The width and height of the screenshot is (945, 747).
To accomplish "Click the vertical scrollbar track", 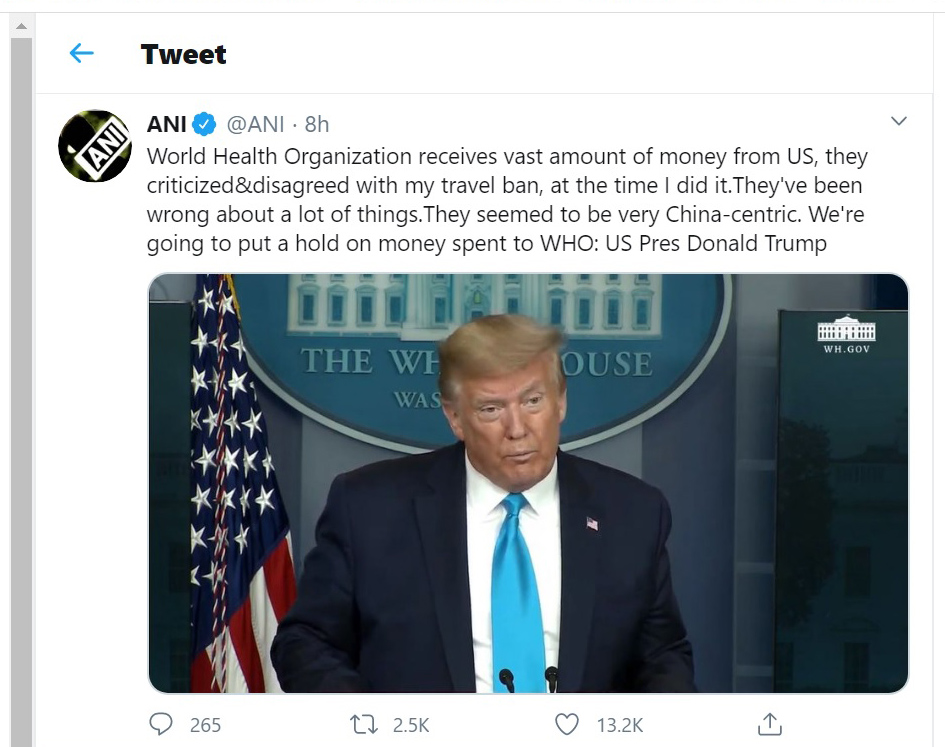I will pyautogui.click(x=21, y=392).
